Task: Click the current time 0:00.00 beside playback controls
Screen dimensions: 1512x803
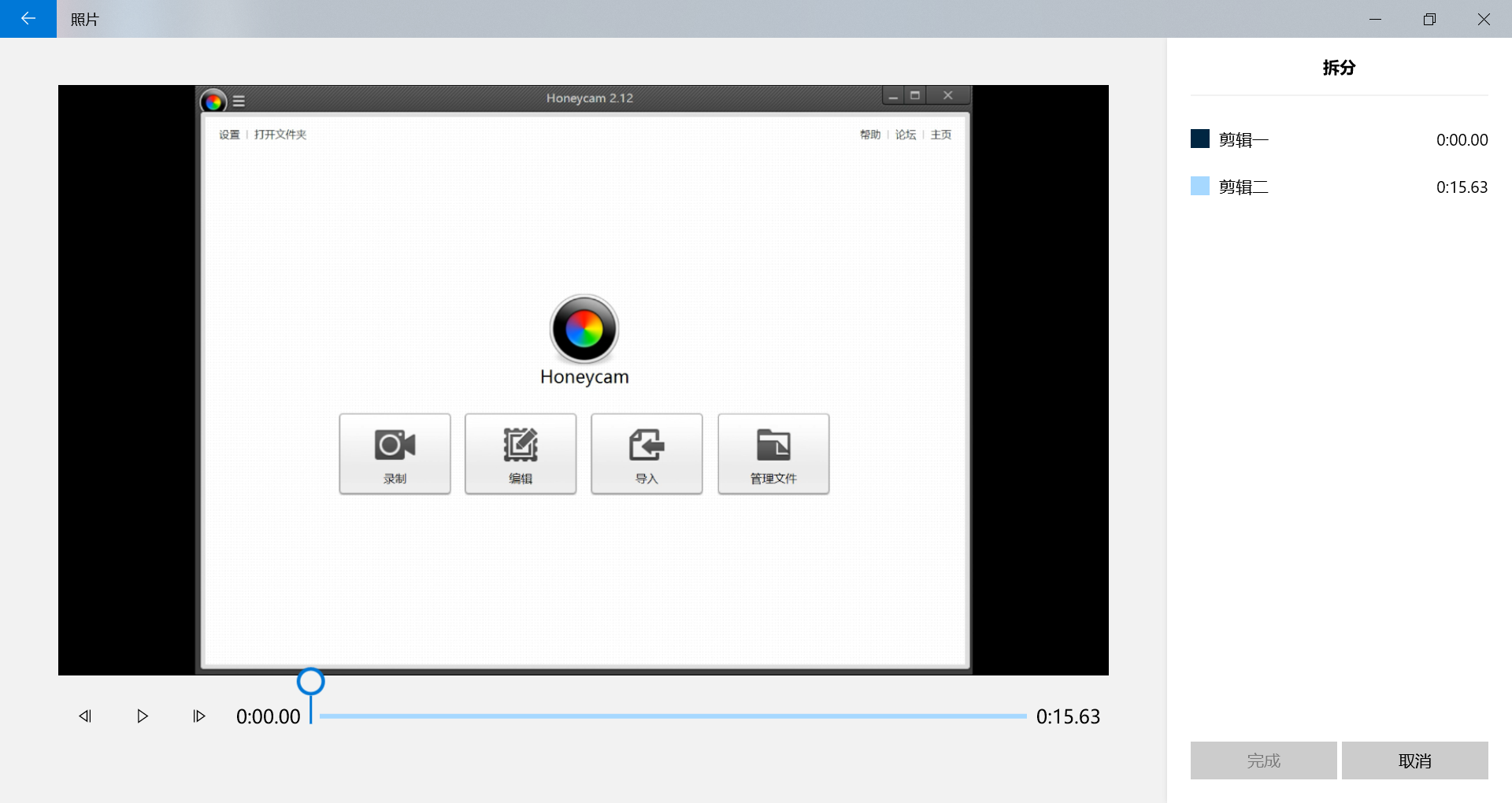Action: click(269, 716)
